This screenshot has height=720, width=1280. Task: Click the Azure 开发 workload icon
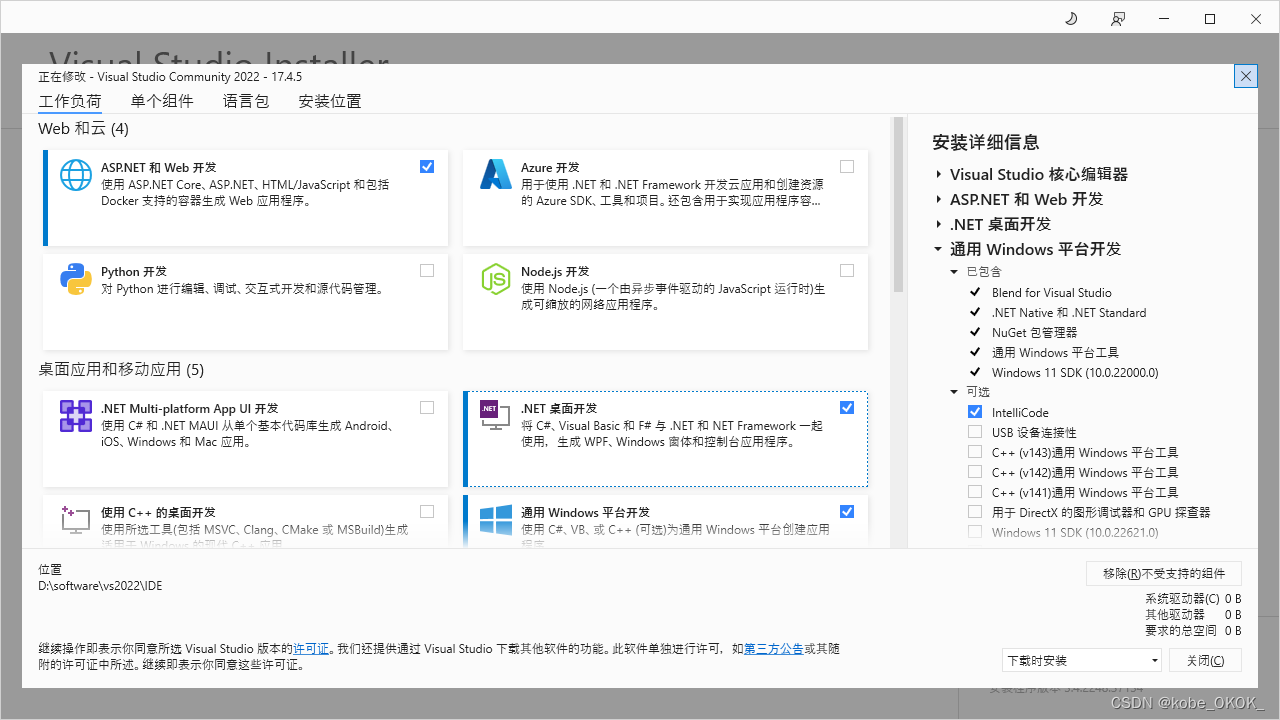(495, 174)
